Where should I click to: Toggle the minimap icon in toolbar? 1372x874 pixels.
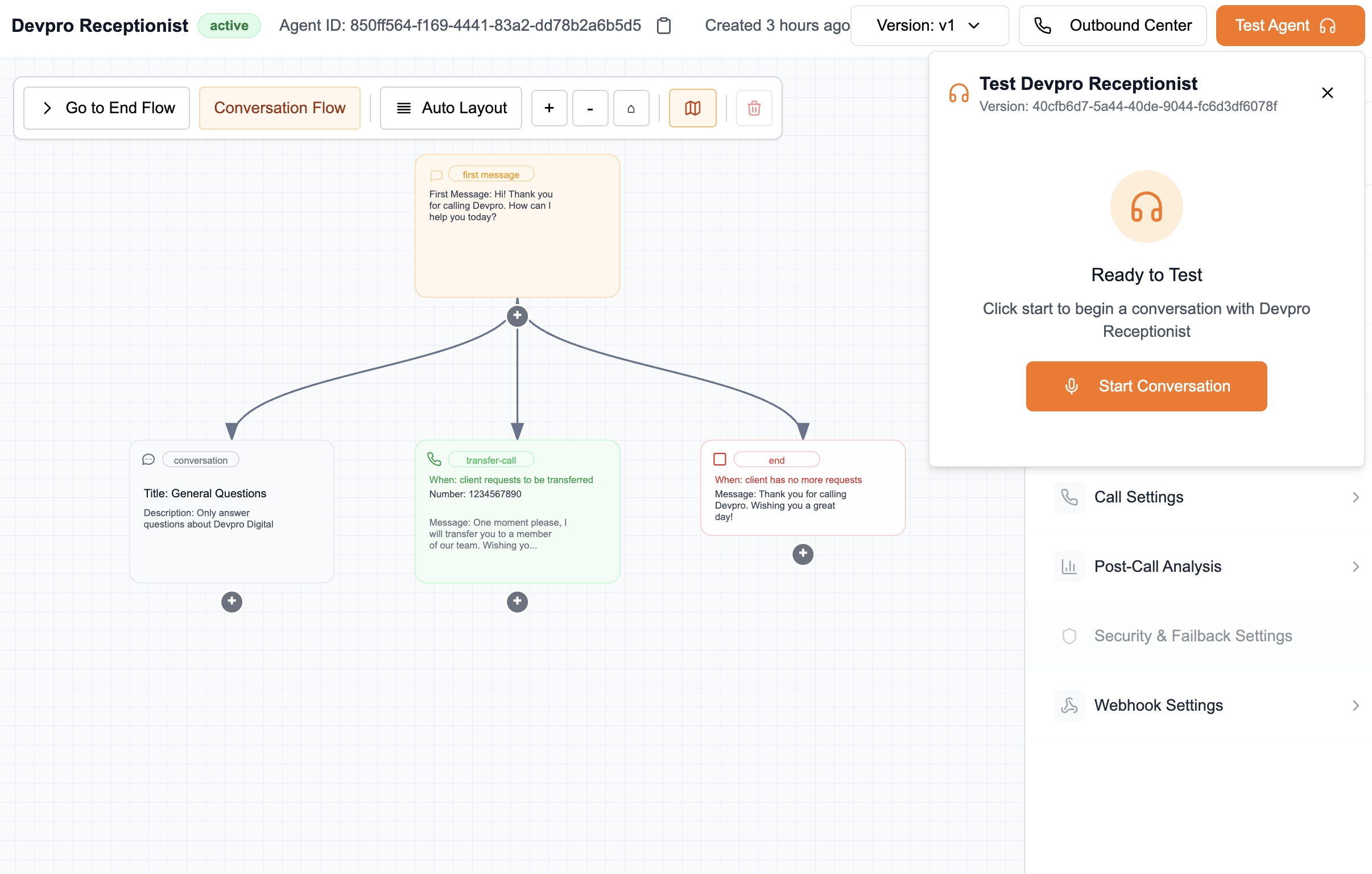tap(692, 108)
